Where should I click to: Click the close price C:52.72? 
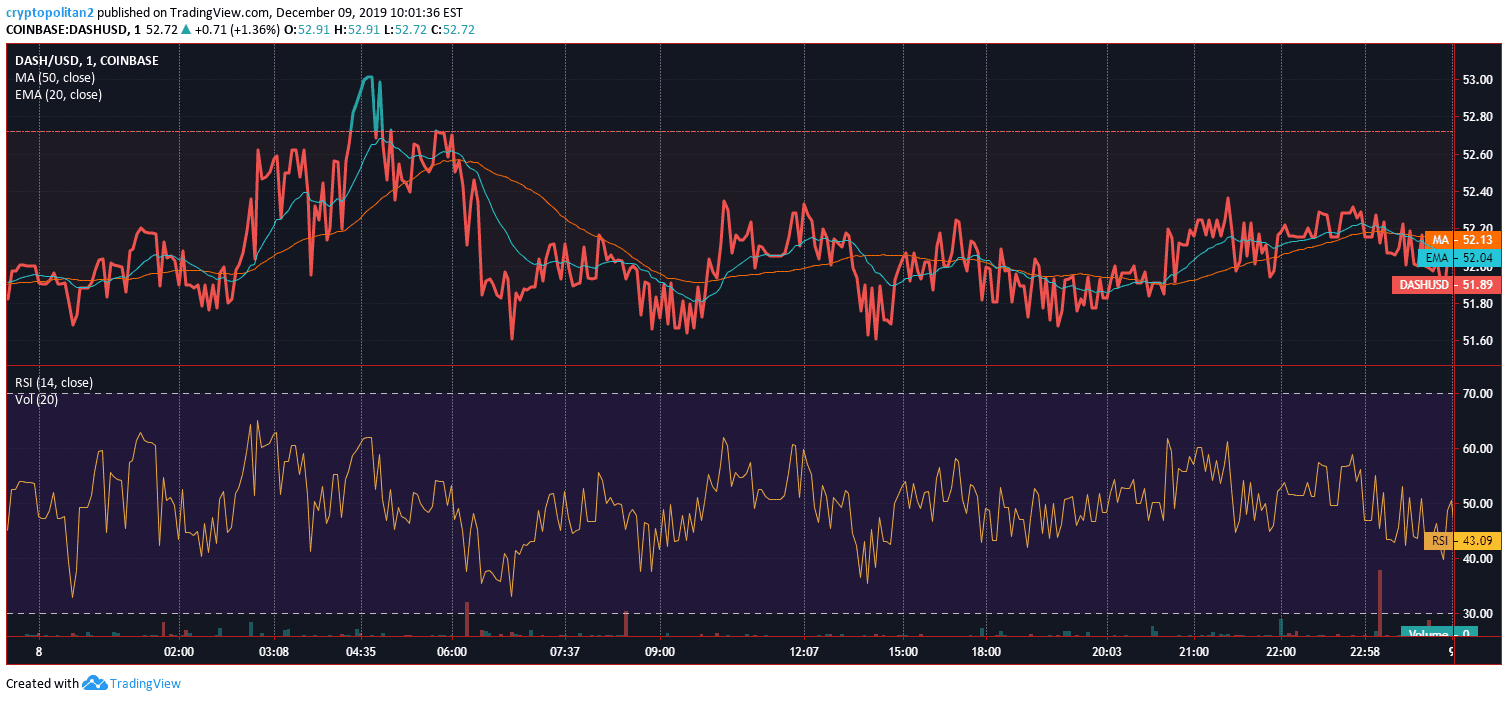tap(454, 30)
